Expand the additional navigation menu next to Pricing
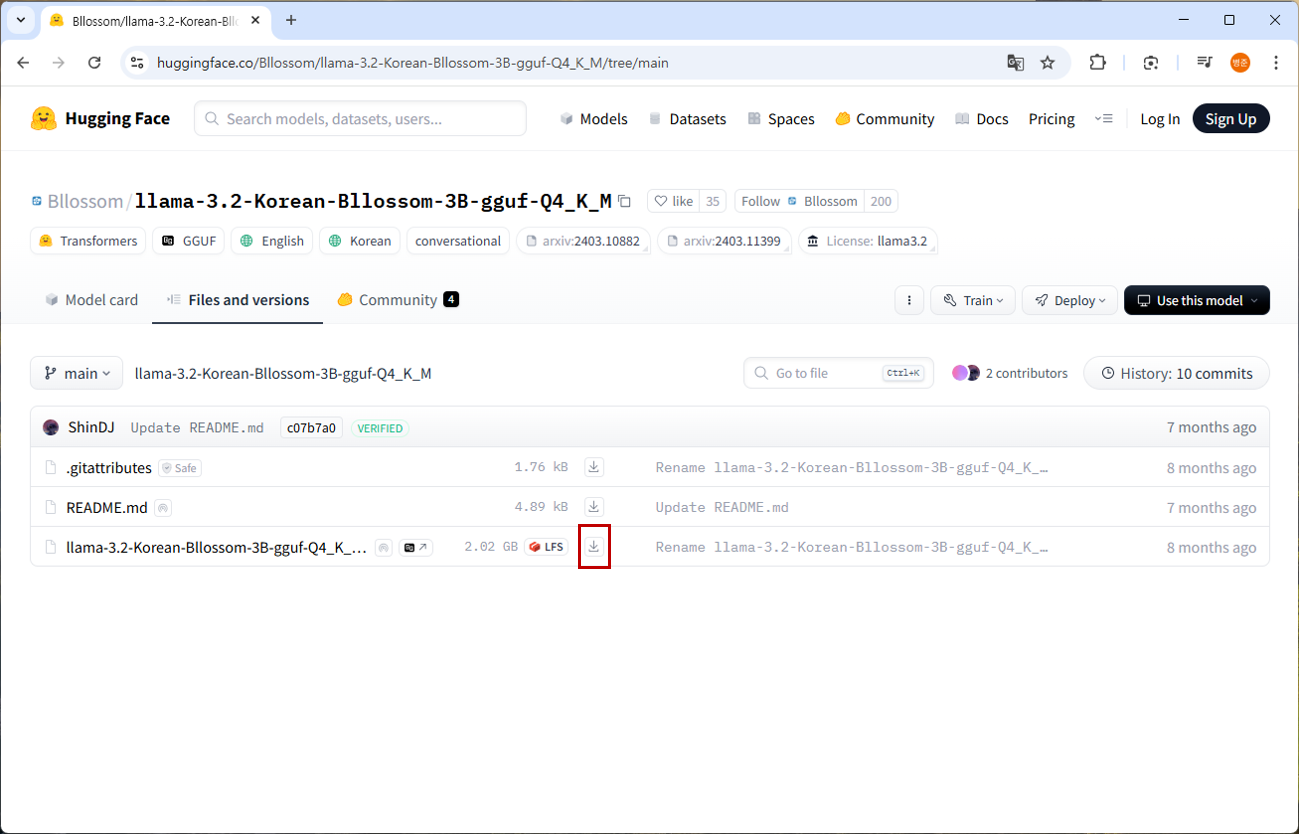 coord(1103,119)
